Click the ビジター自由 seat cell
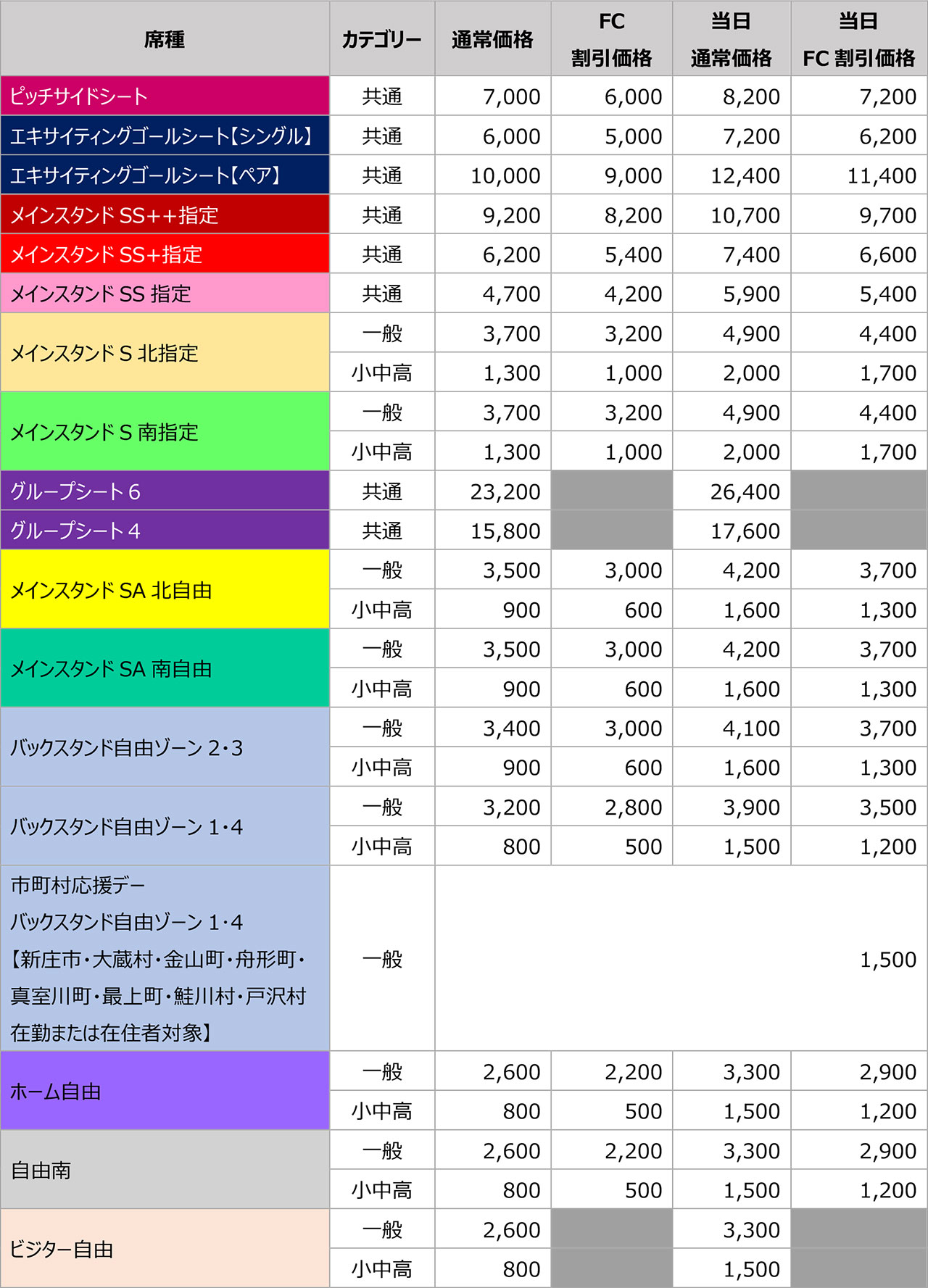 coord(165,1249)
